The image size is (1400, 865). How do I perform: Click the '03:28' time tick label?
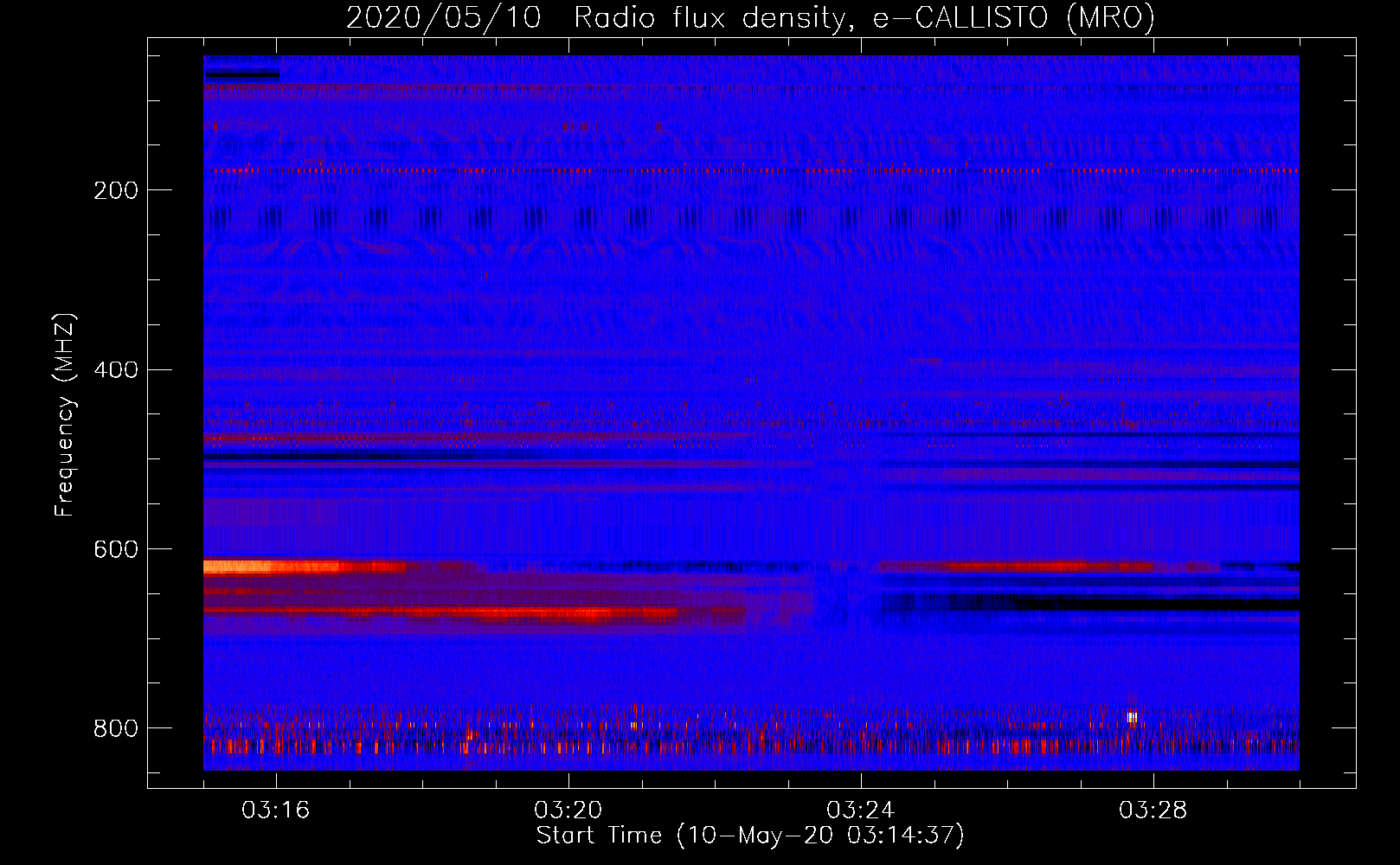pyautogui.click(x=1153, y=811)
